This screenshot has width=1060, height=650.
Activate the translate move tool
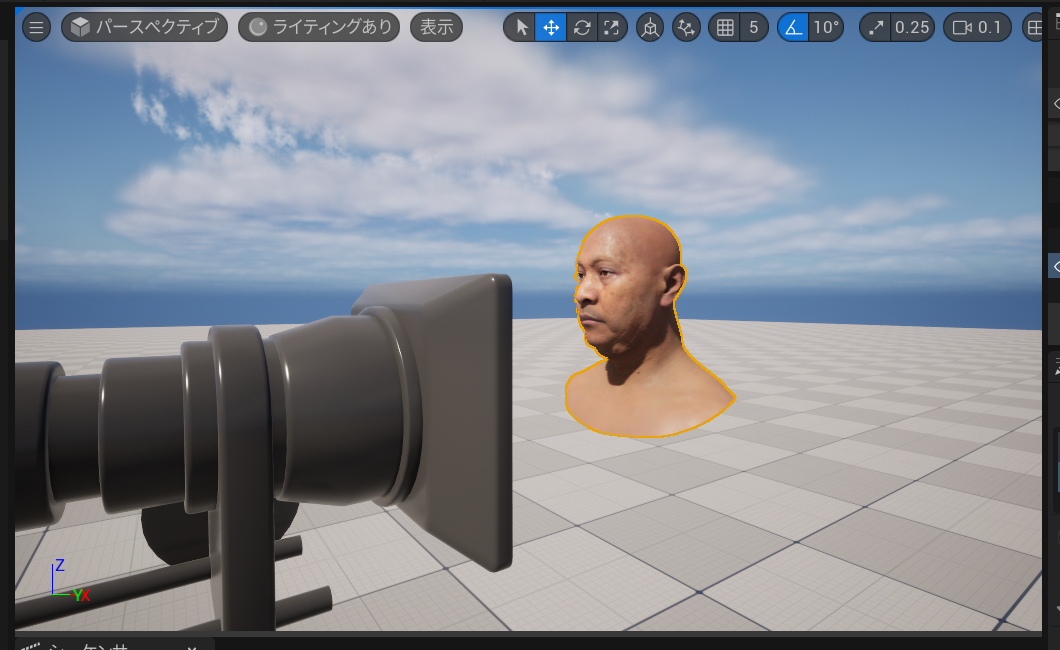tap(550, 27)
